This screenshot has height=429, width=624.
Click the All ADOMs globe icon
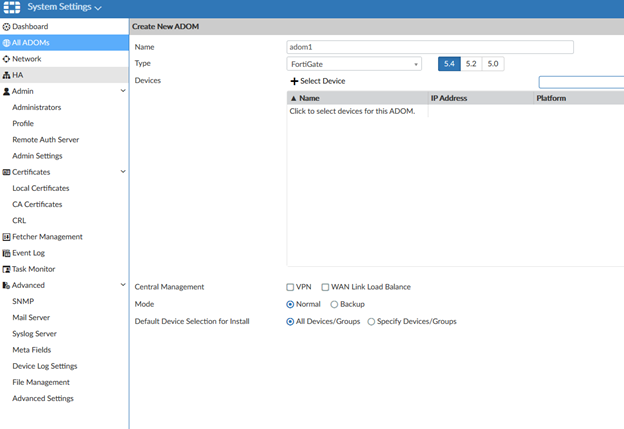pyautogui.click(x=6, y=42)
